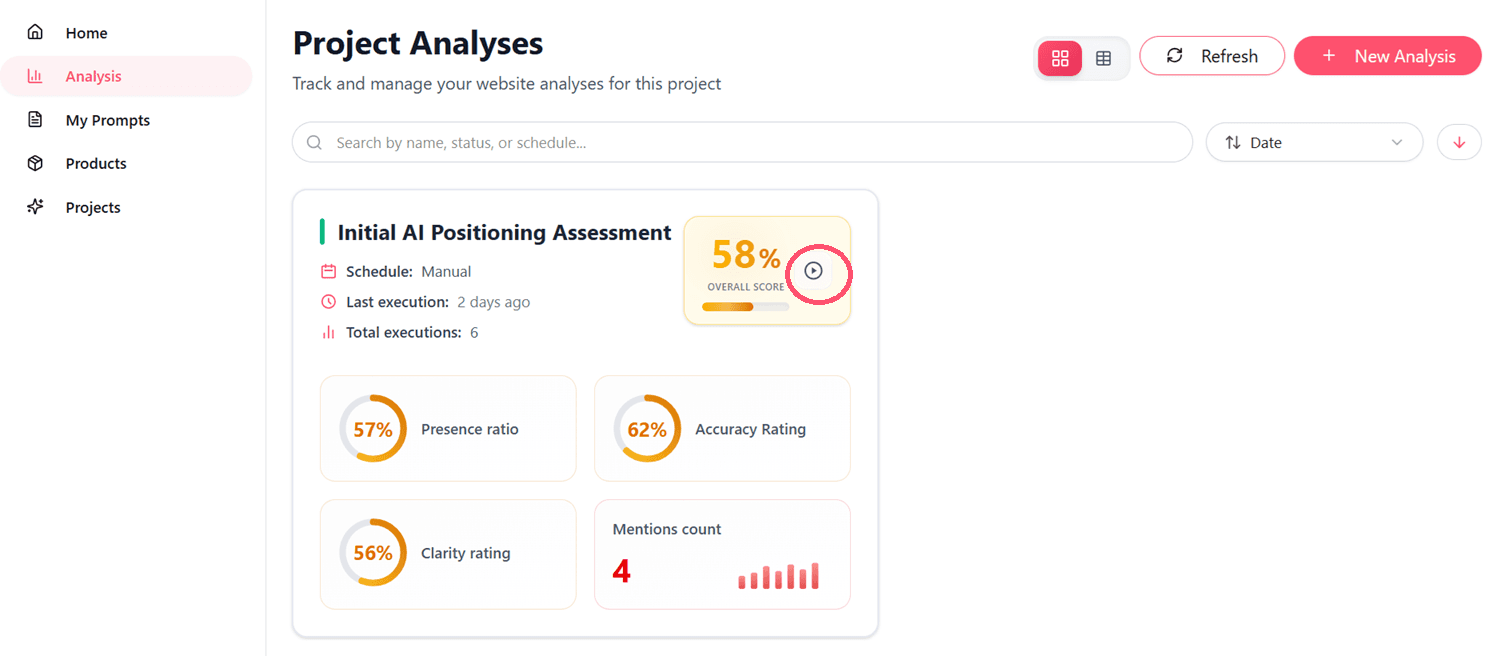Click the Analysis bar chart sidebar icon

click(35, 76)
